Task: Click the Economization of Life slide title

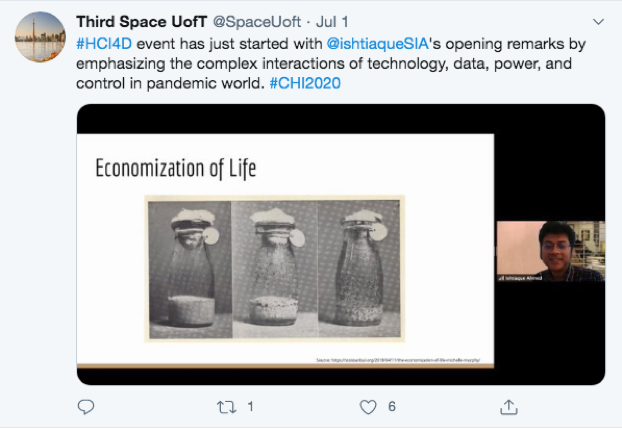Action: tap(175, 168)
